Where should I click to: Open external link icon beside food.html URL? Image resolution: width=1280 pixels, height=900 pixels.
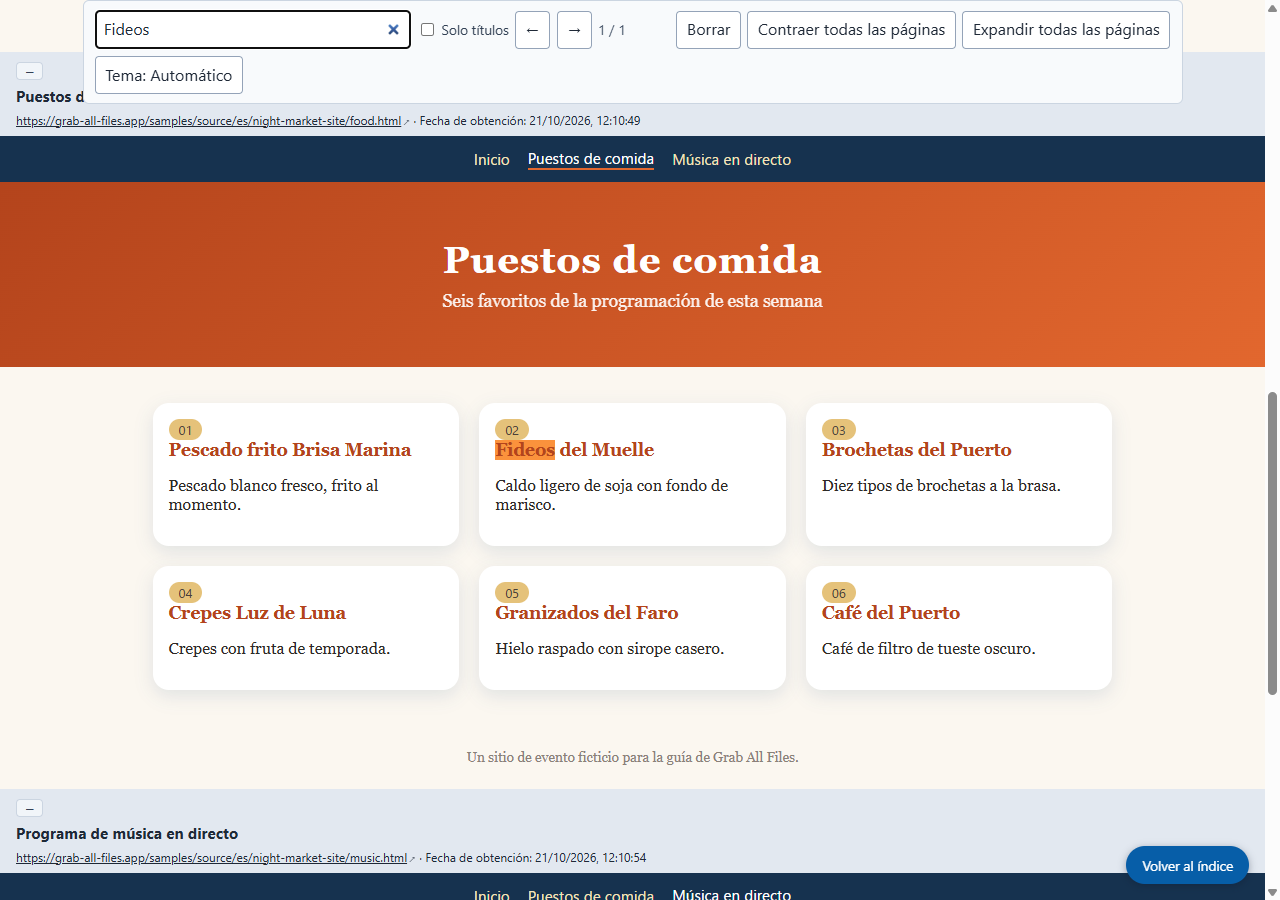pos(407,122)
